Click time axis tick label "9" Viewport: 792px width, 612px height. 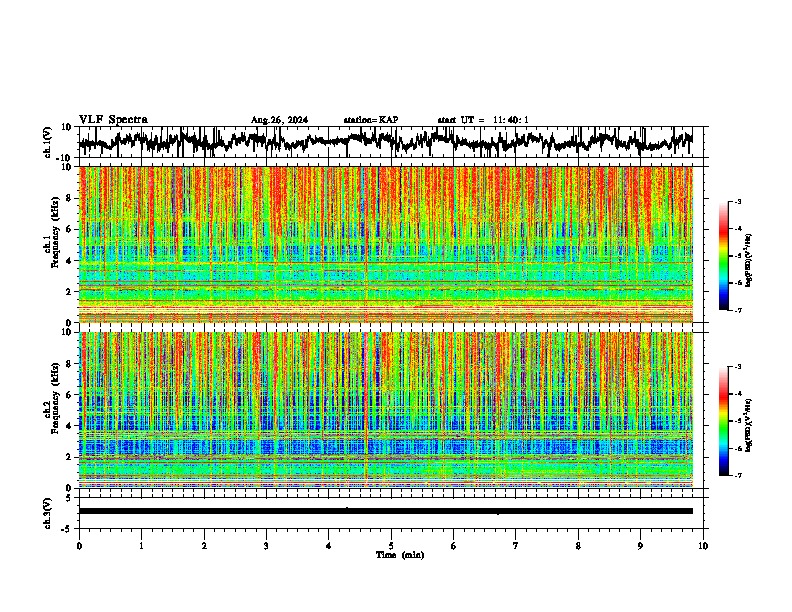tap(640, 546)
